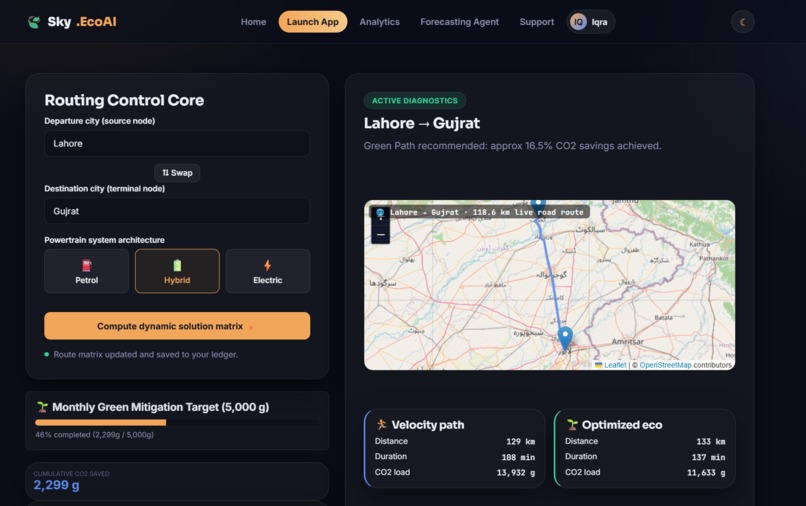Open the Support nav item
This screenshot has width=806, height=506.
[x=537, y=22]
